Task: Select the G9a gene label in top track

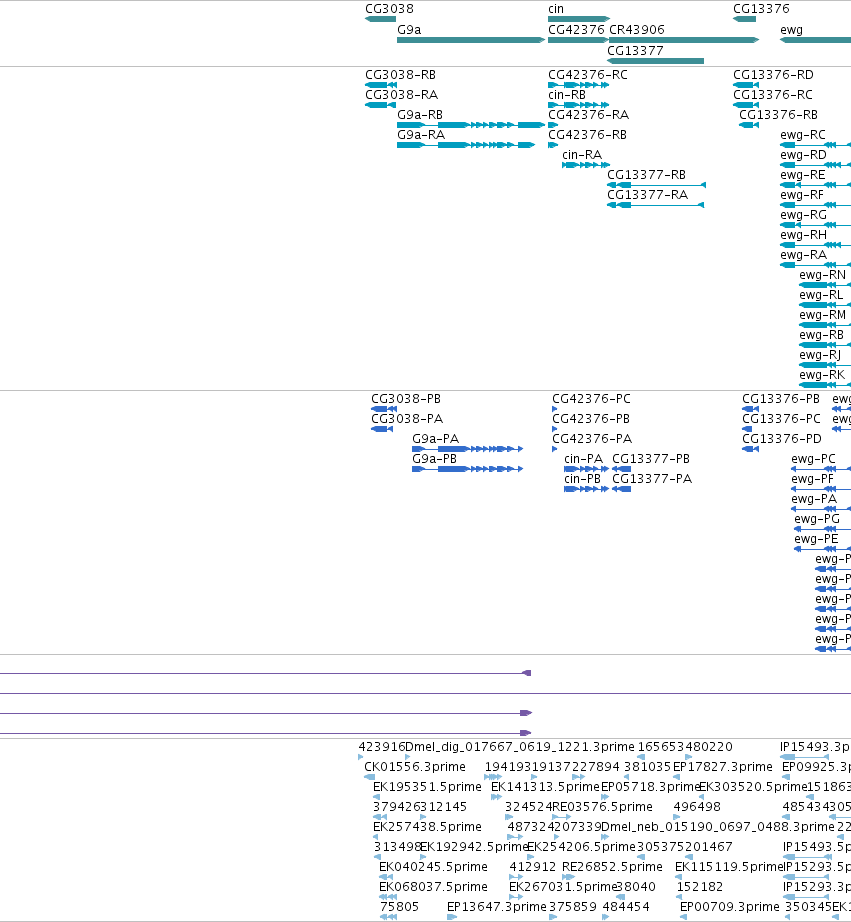Action: pos(409,30)
